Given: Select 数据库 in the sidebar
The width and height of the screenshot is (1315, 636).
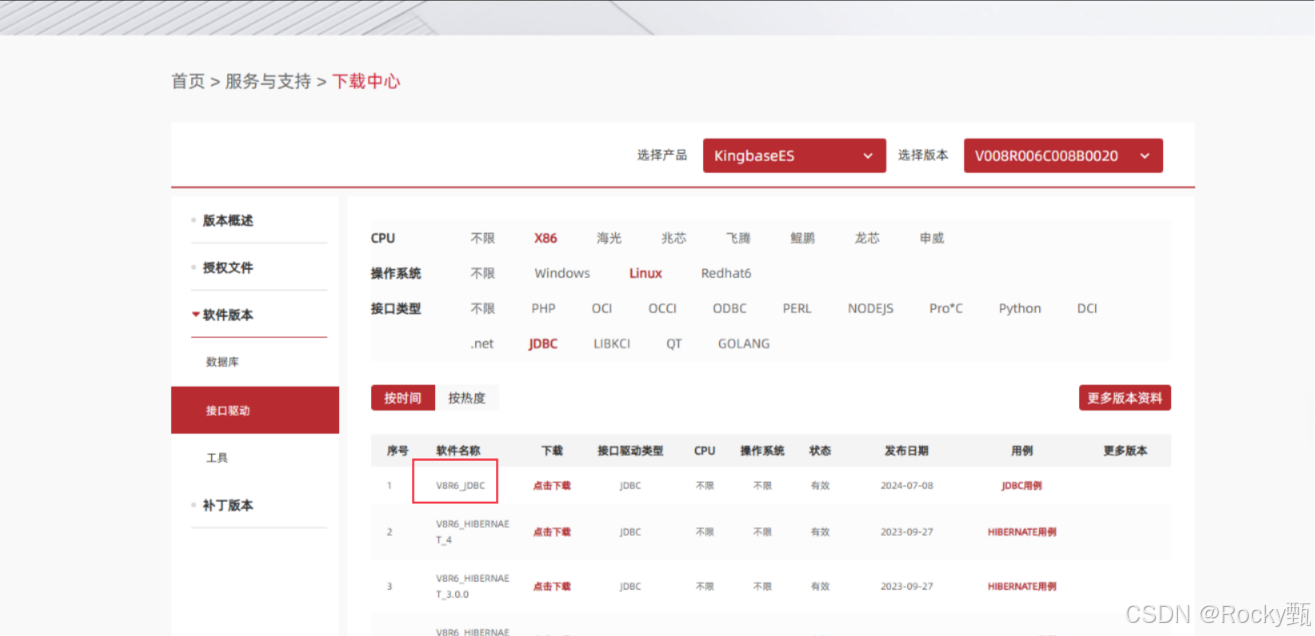Looking at the screenshot, I should coord(222,362).
